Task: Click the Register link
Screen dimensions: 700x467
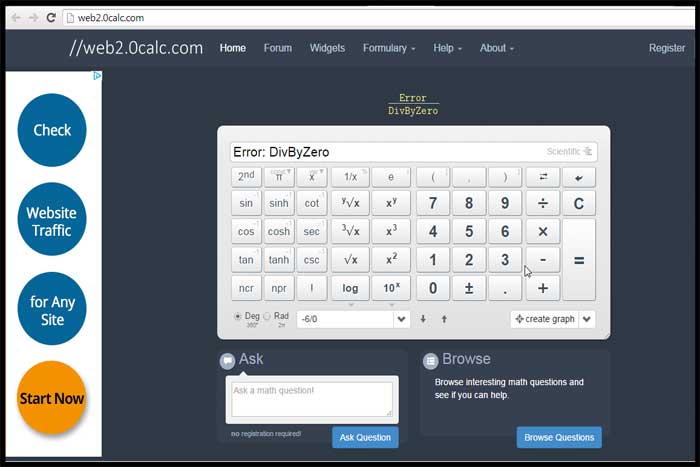Action: pyautogui.click(x=667, y=48)
